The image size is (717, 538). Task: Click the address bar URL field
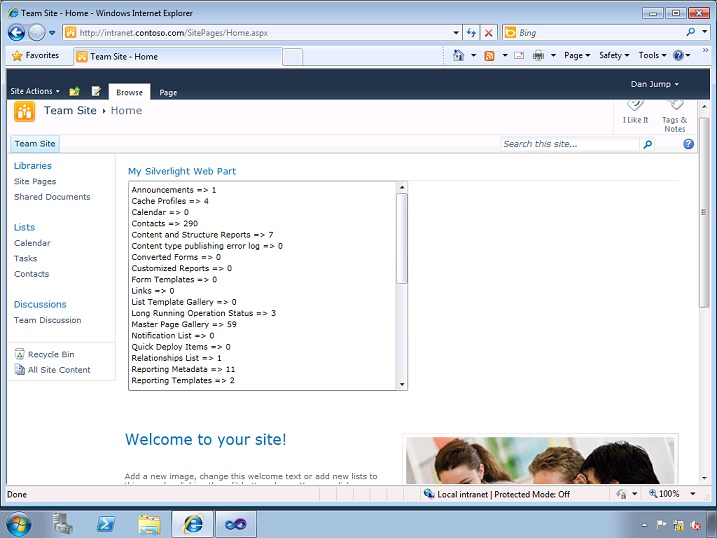pos(258,32)
